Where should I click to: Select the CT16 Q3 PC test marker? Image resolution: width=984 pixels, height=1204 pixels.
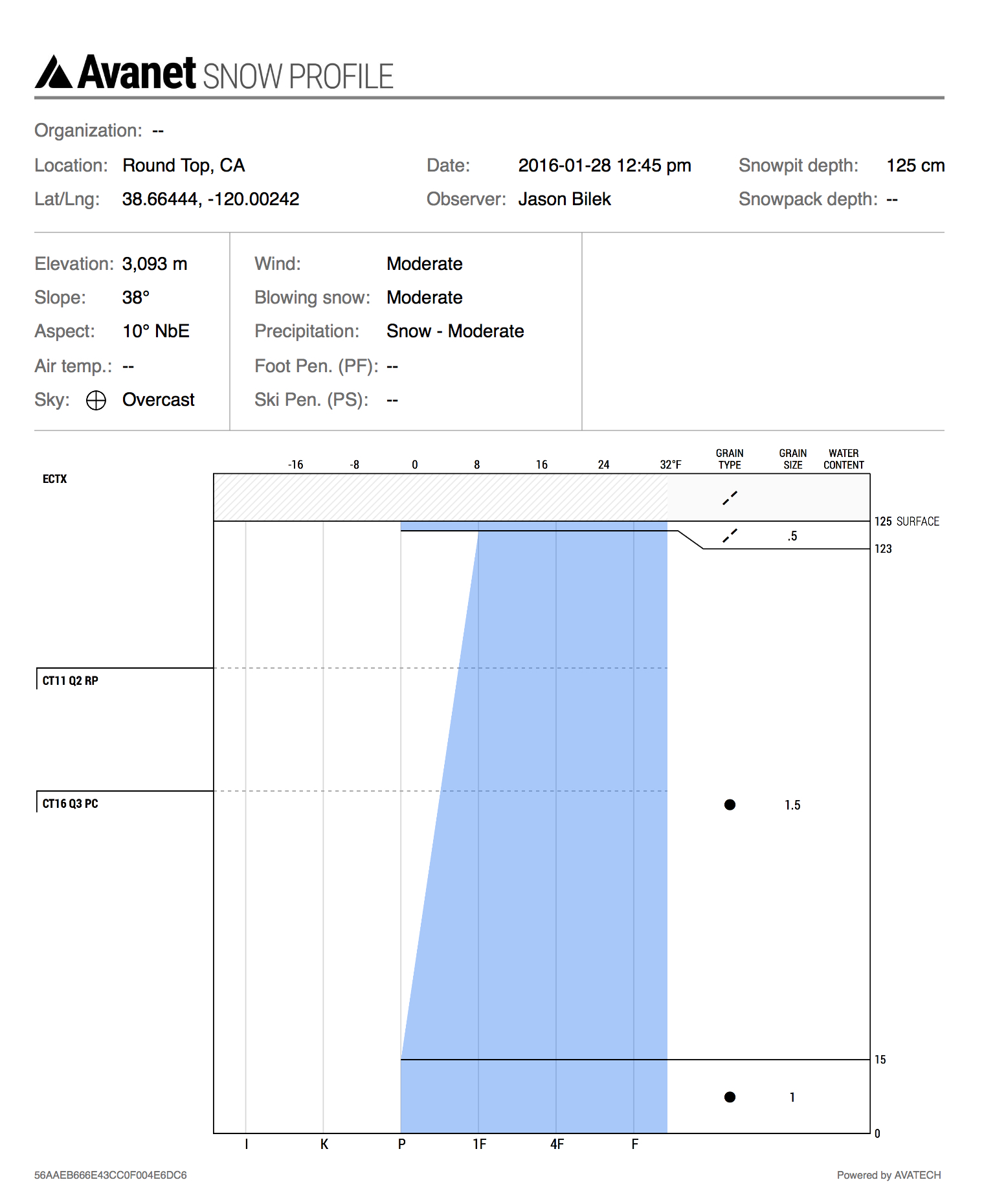point(70,803)
